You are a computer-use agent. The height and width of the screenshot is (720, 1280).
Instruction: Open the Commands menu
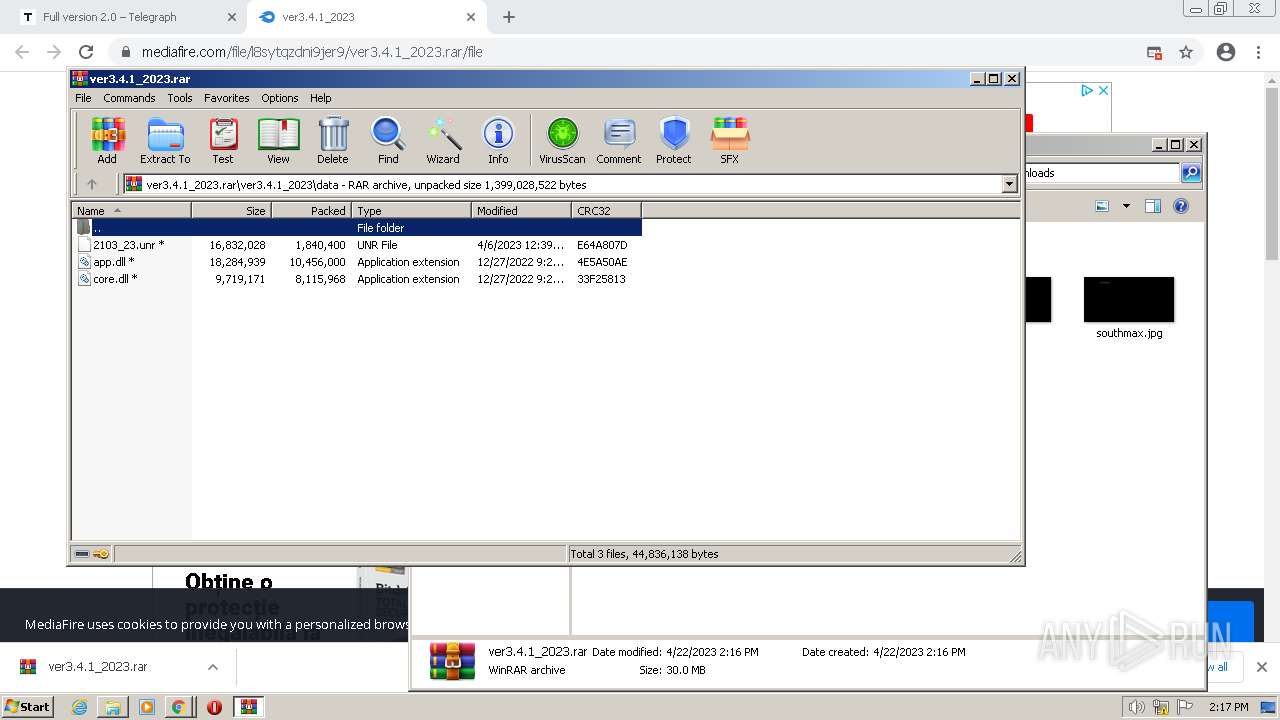(x=129, y=98)
